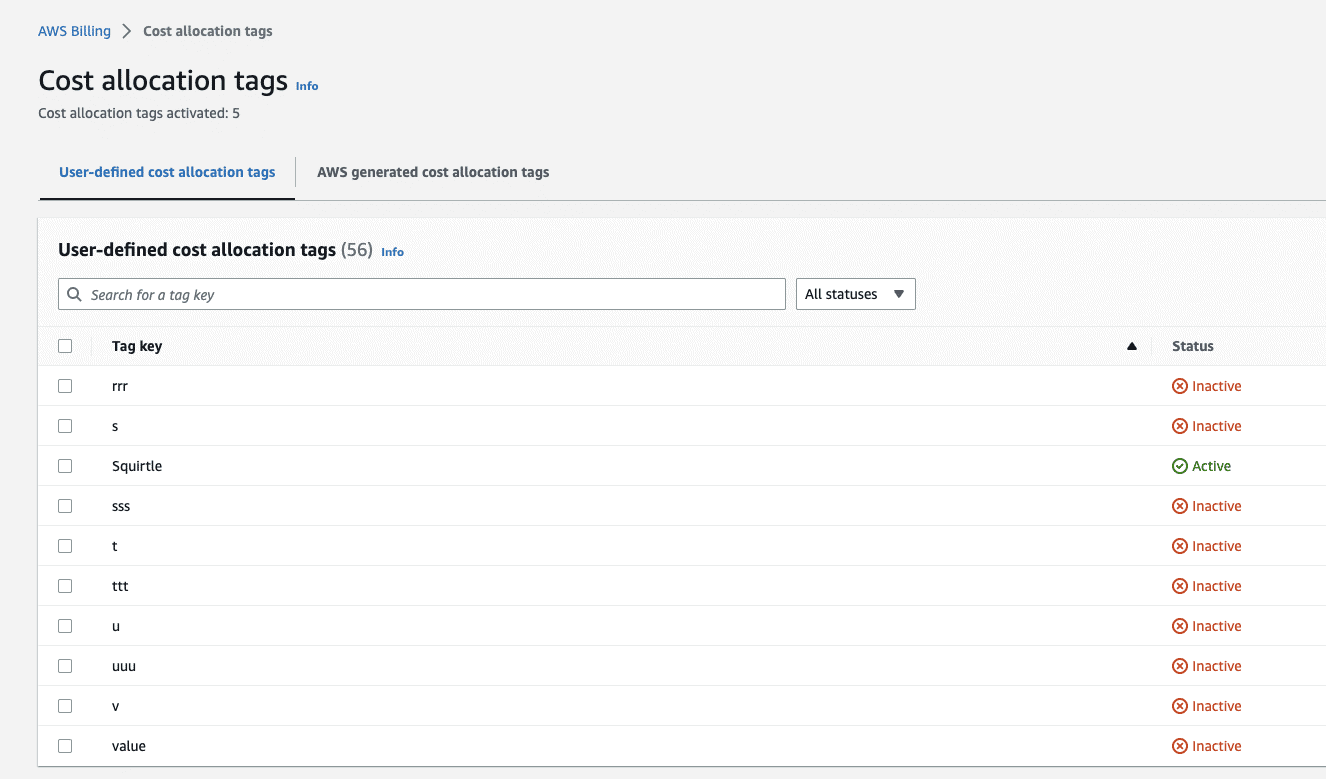Image resolution: width=1326 pixels, height=779 pixels.
Task: Select the ttt tag checkbox
Action: point(65,586)
